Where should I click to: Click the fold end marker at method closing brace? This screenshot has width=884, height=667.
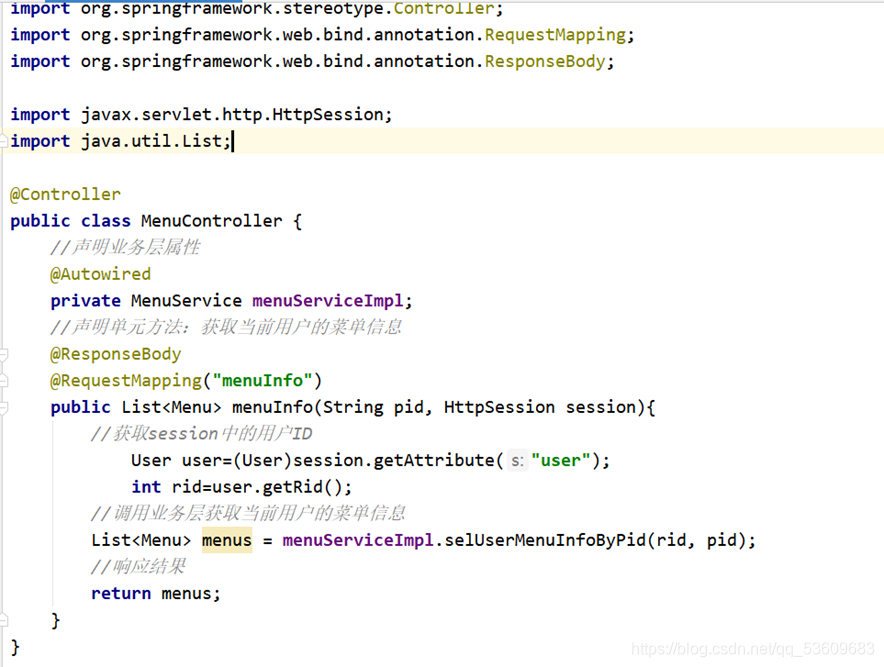[x=3, y=620]
